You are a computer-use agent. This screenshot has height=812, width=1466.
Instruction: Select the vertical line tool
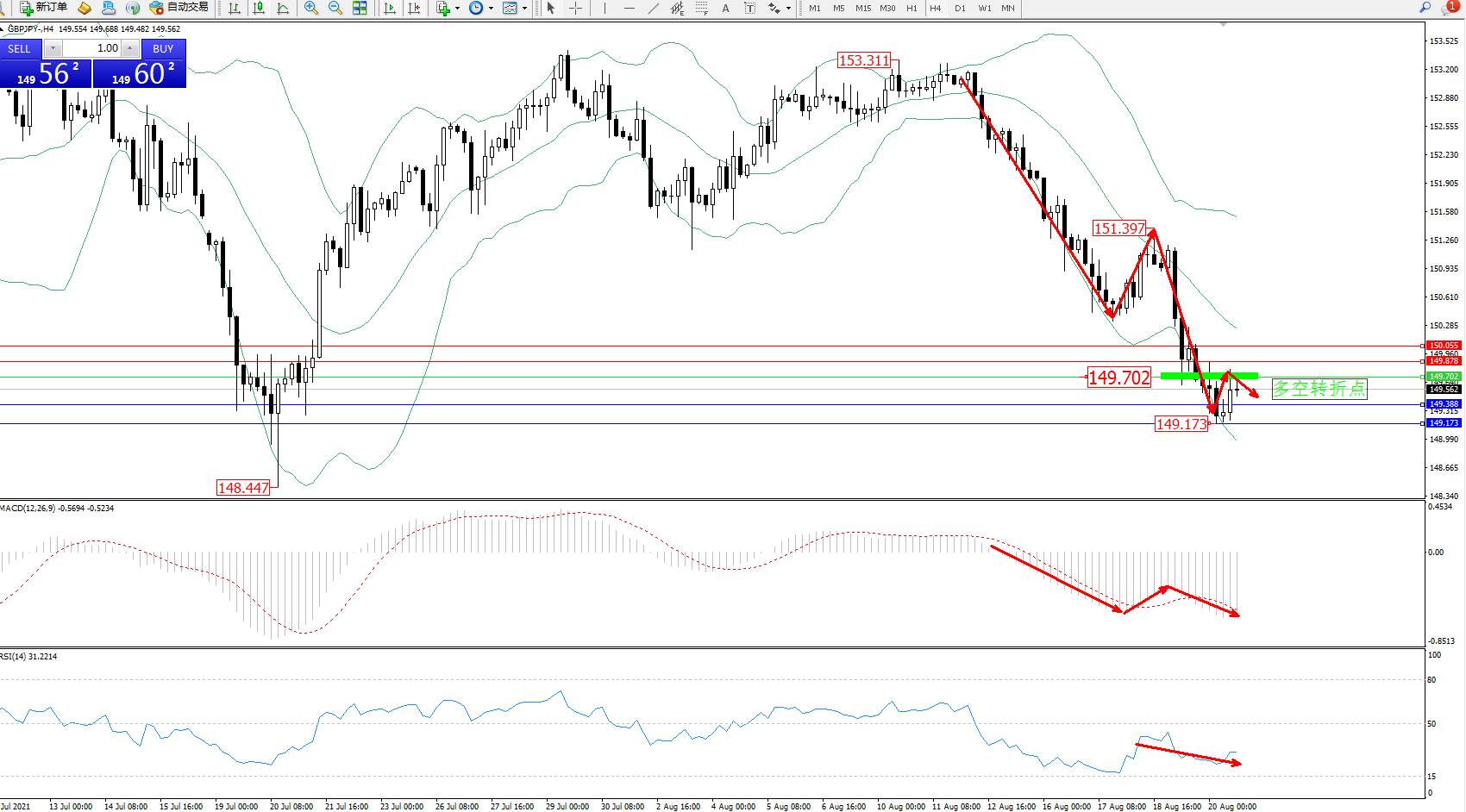[605, 8]
